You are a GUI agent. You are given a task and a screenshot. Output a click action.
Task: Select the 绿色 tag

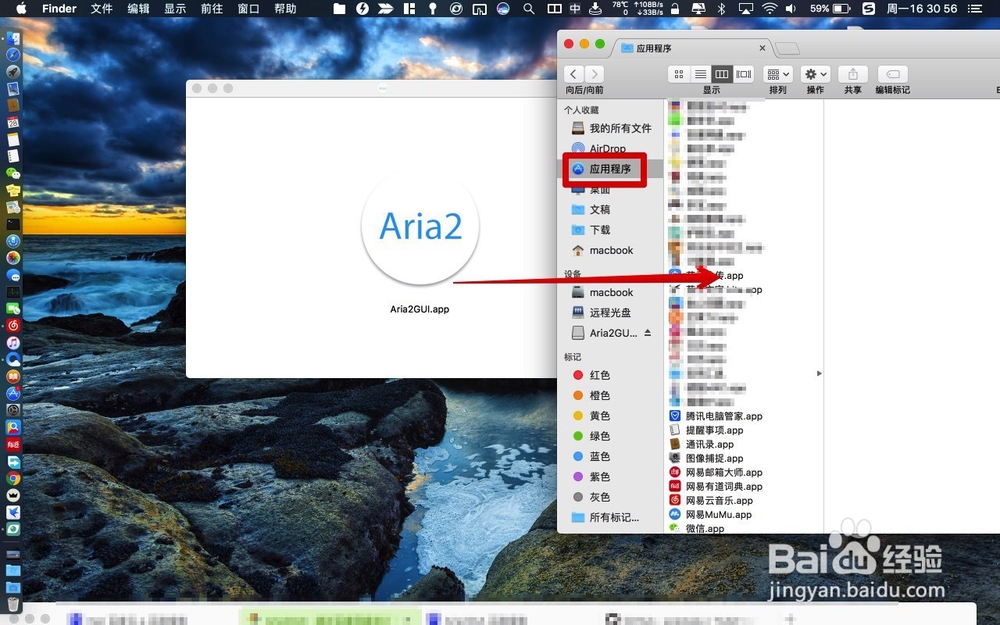[x=599, y=436]
